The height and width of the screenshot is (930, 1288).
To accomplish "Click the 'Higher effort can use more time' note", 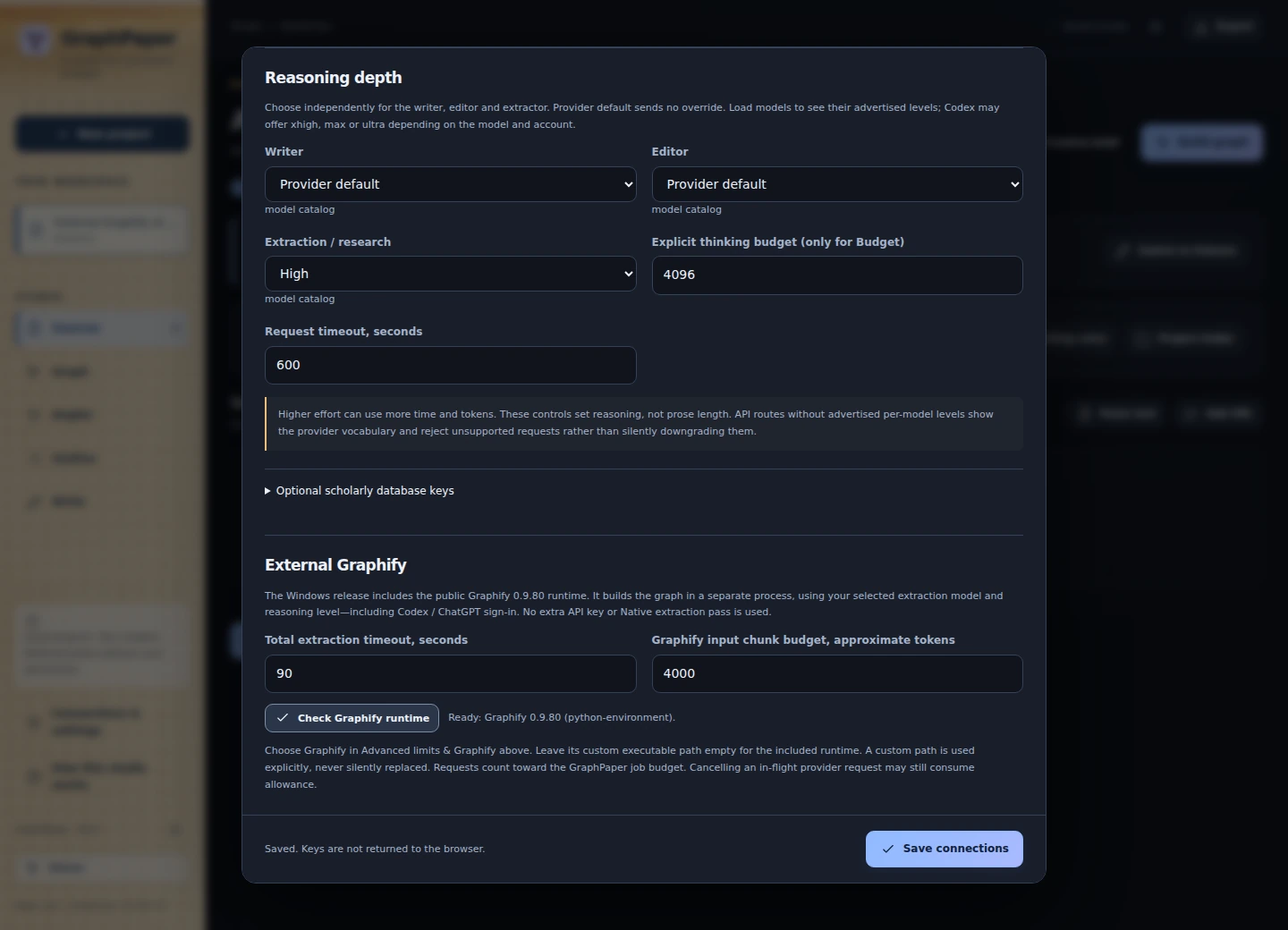I will tap(644, 423).
